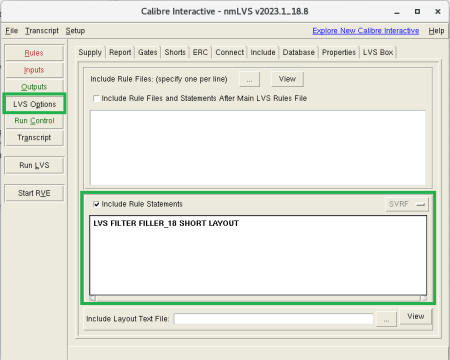This screenshot has height=360, width=450.
Task: Click the rule statements horizontal scrollbar
Action: point(258,298)
